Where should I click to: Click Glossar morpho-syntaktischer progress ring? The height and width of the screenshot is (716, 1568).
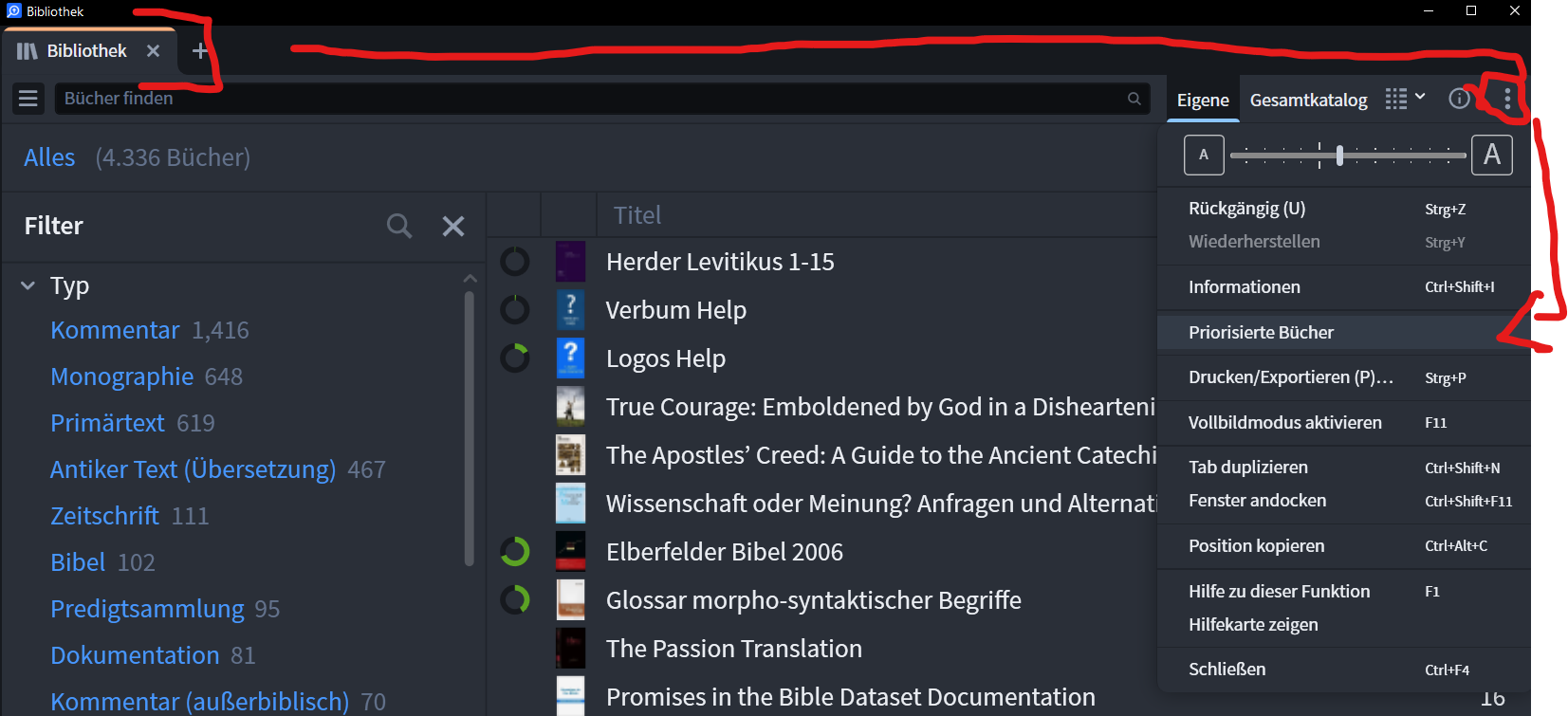[x=514, y=599]
